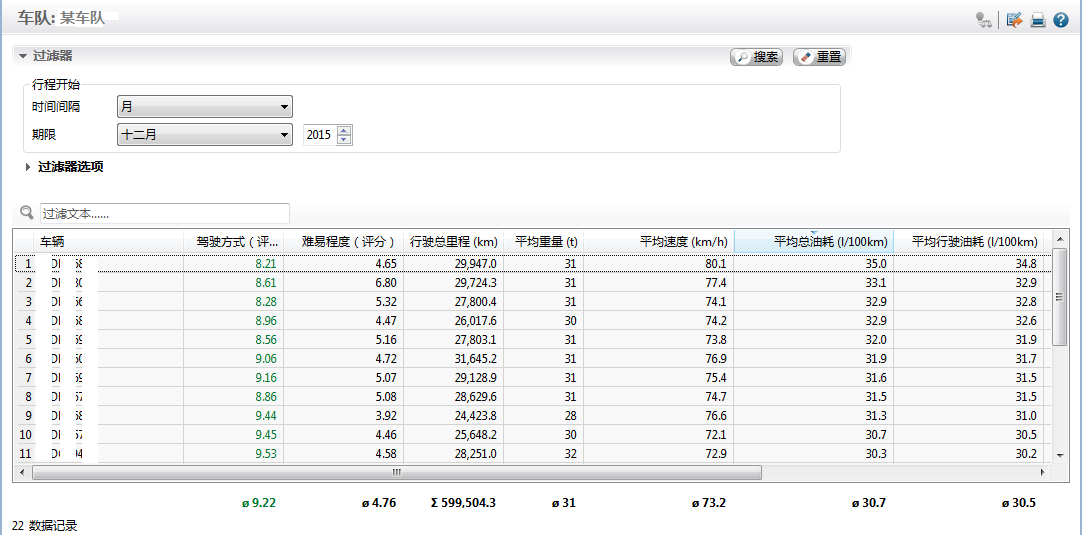The height and width of the screenshot is (535, 1082).
Task: Select table row 5 with mileage 27,803.1
Action: coord(453,340)
